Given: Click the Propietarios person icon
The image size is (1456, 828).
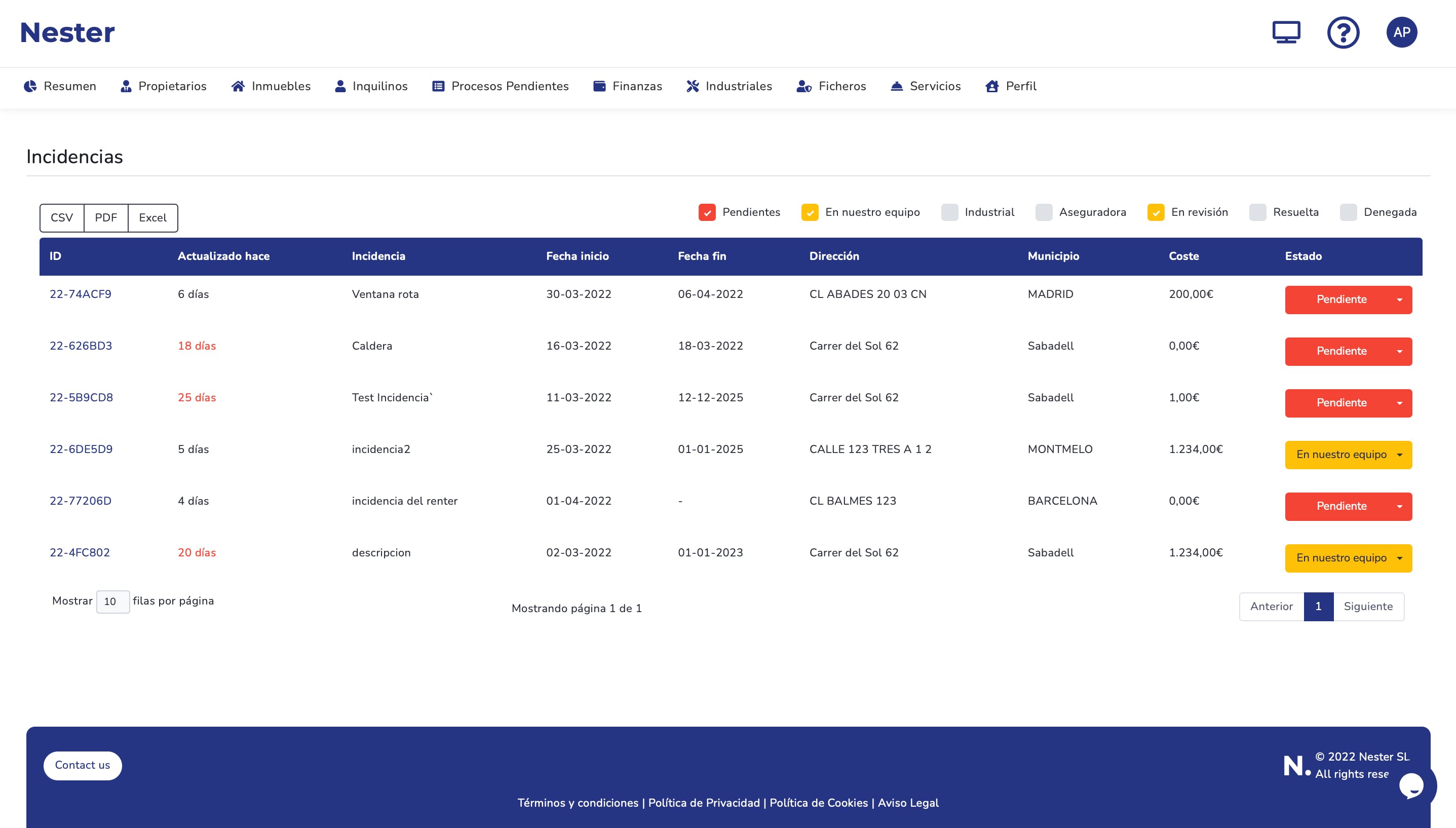Looking at the screenshot, I should 126,86.
